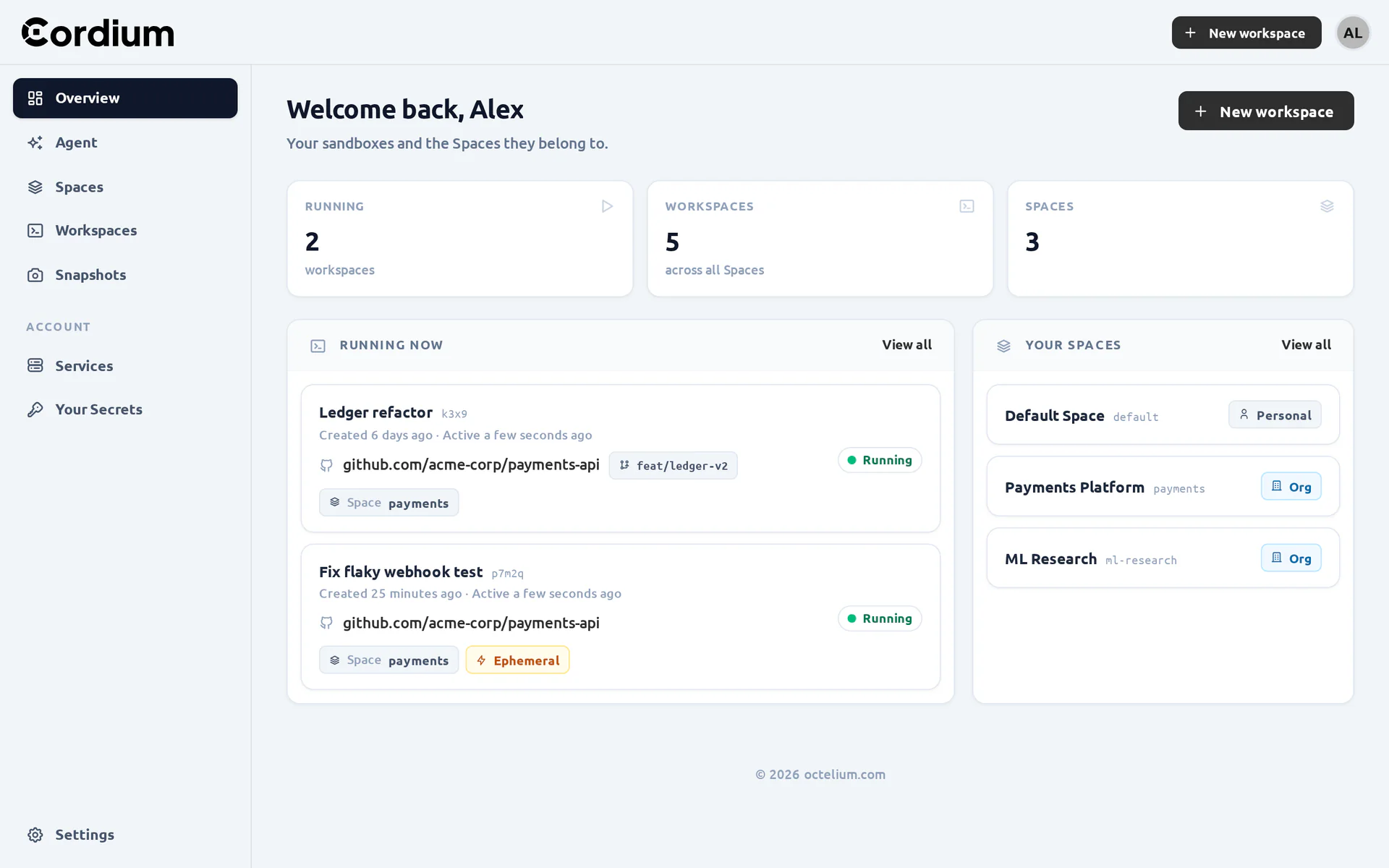1389x868 pixels.
Task: Click layers icon in Spaces stat card
Action: (x=1327, y=206)
